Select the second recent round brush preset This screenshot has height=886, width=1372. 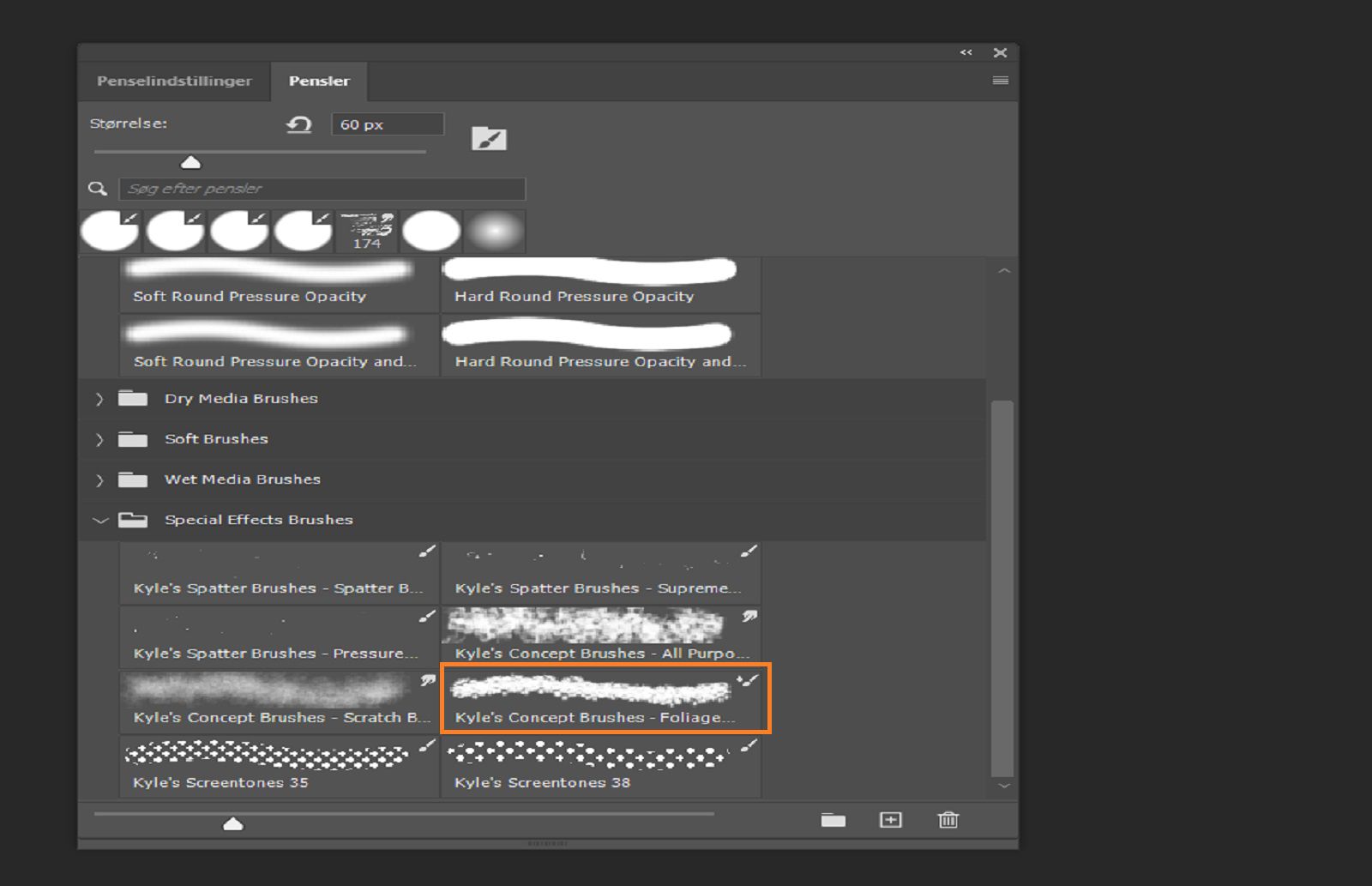click(x=174, y=231)
